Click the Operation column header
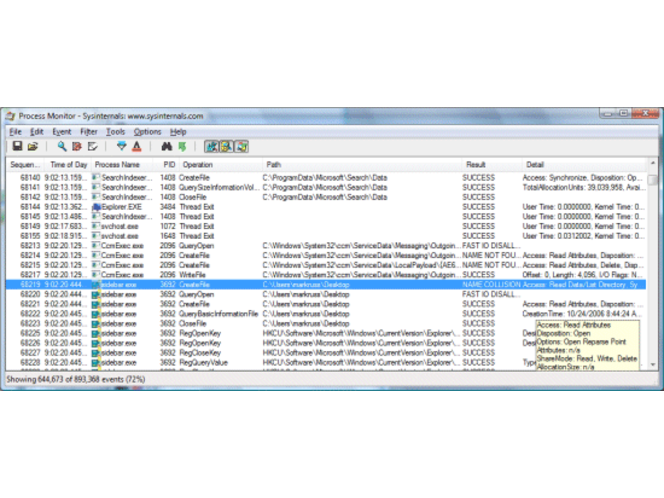 (x=220, y=164)
